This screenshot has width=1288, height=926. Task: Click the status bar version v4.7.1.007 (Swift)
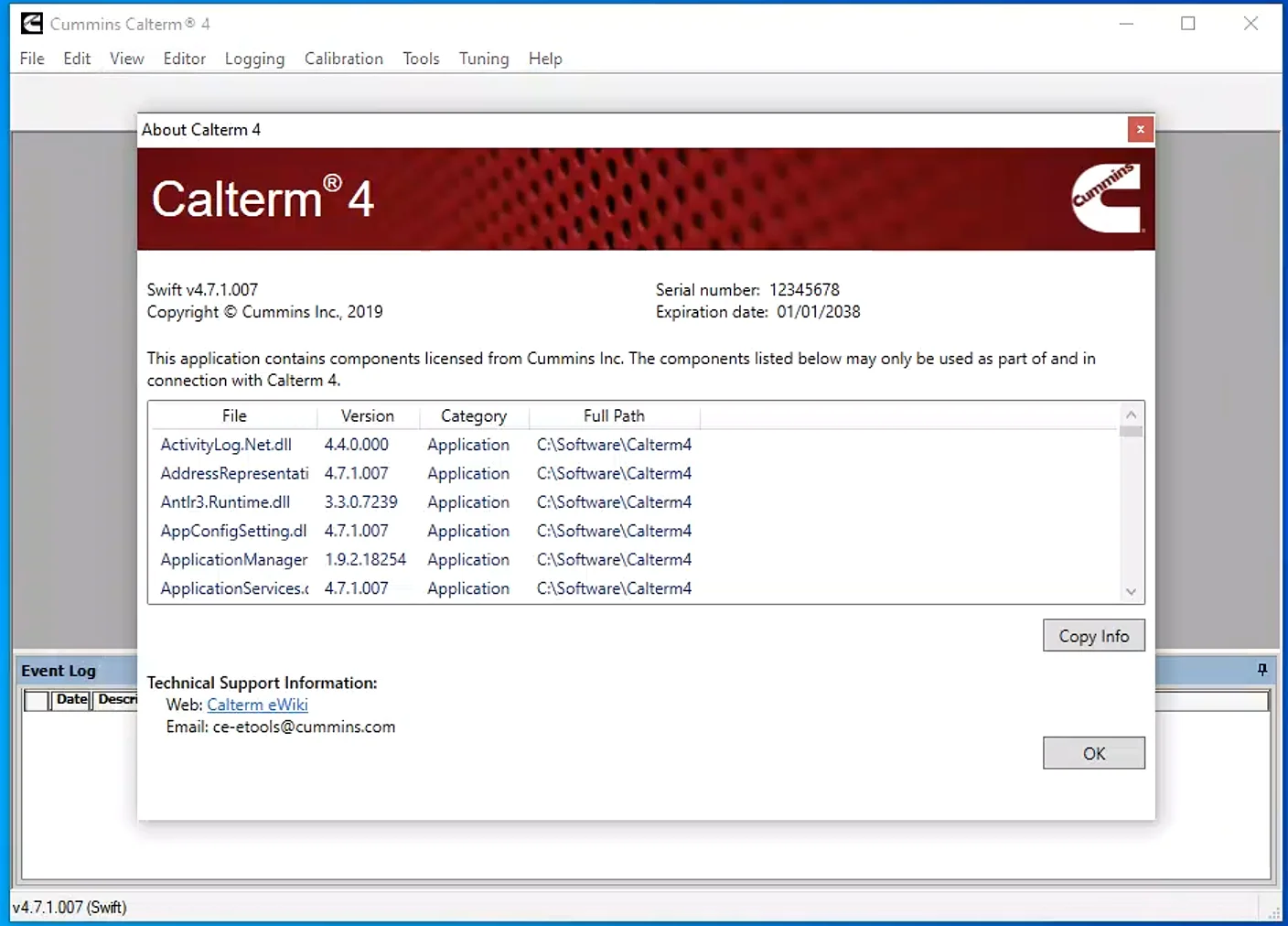point(70,908)
